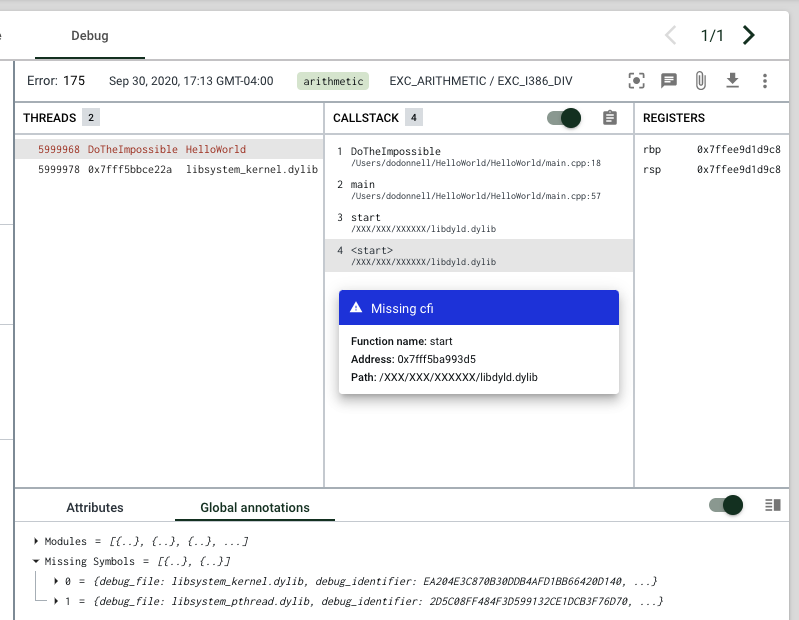Open the three-dot more options menu
Viewport: 799px width, 620px height.
pyautogui.click(x=765, y=81)
